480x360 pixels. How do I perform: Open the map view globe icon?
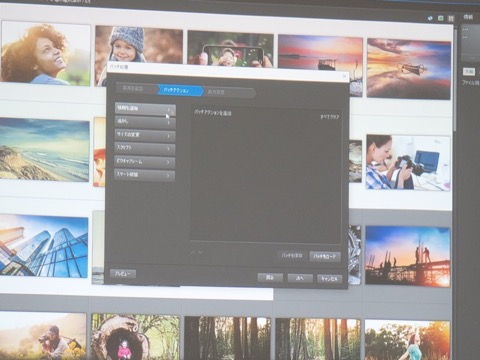[430, 18]
